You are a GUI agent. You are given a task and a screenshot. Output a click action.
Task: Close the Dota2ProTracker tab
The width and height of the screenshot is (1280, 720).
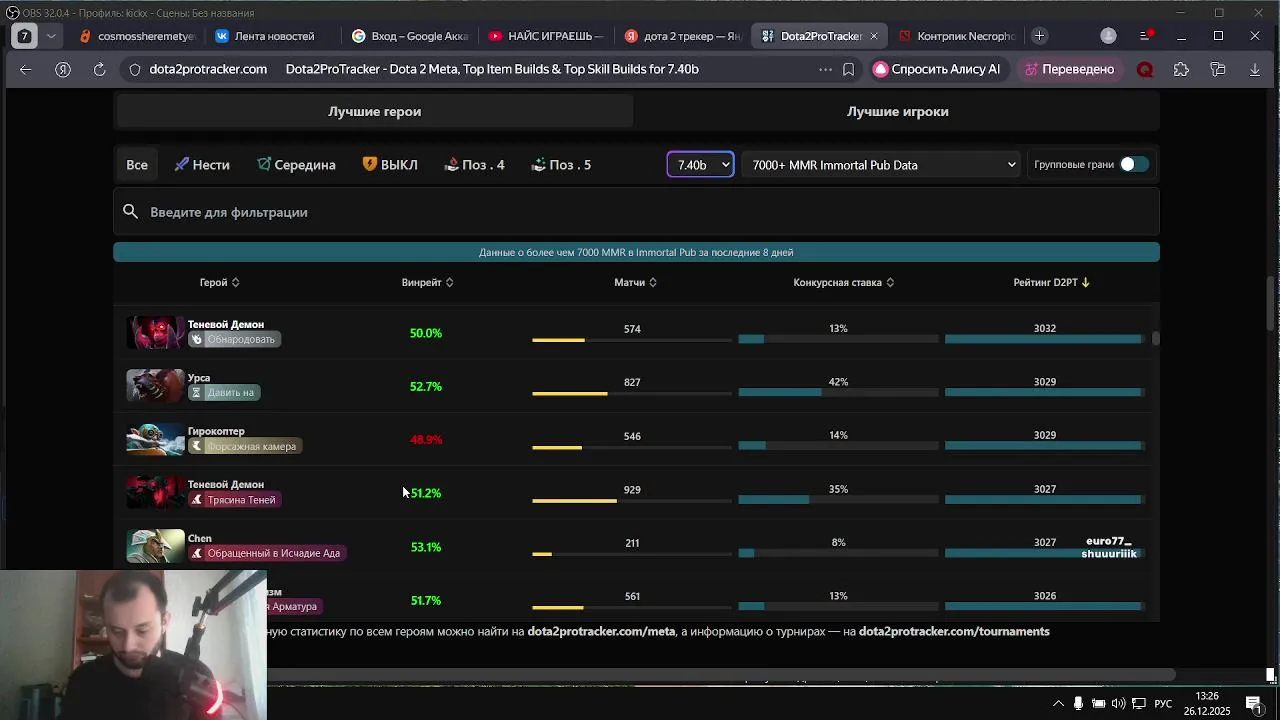point(873,36)
